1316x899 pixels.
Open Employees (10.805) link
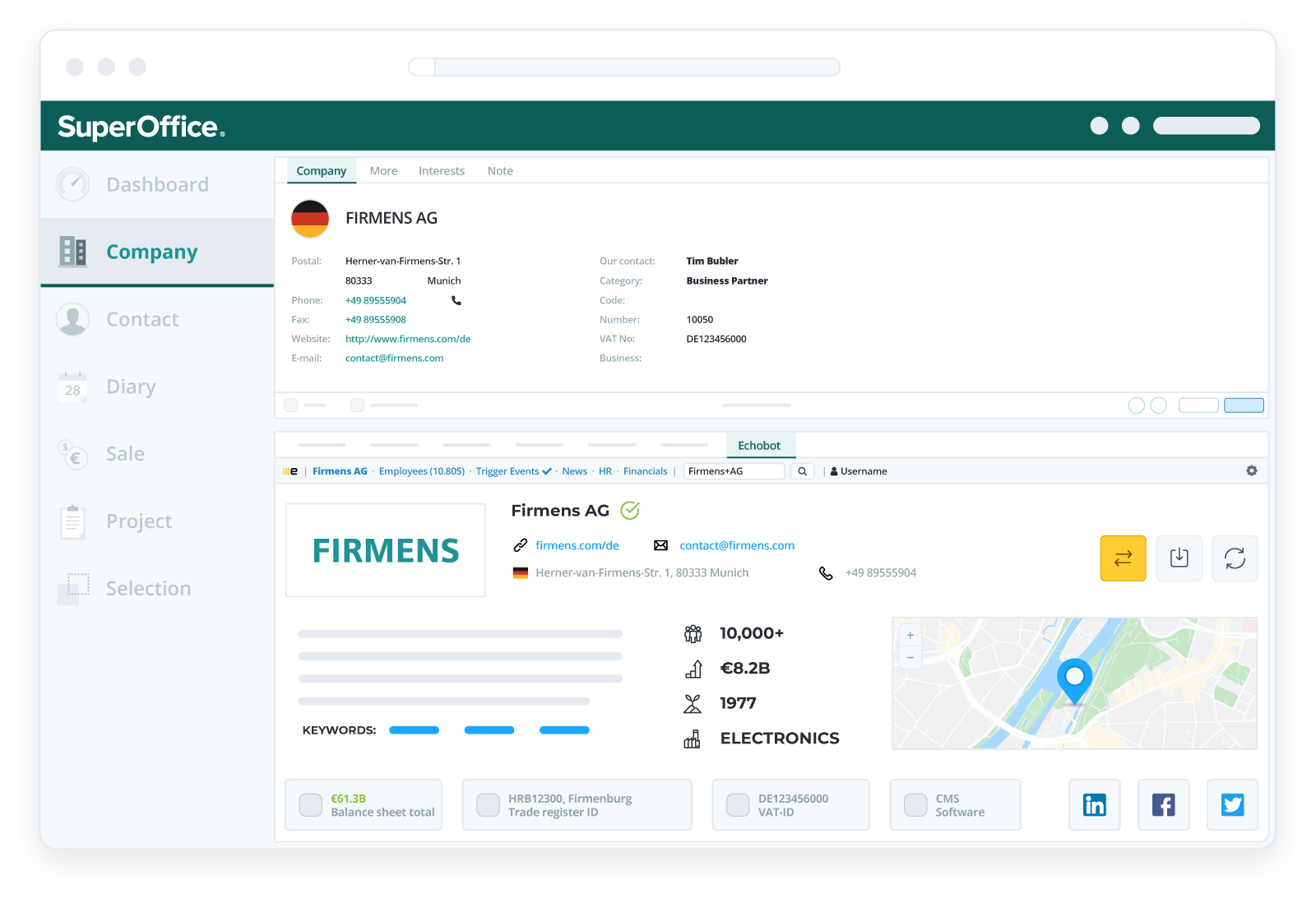(422, 471)
